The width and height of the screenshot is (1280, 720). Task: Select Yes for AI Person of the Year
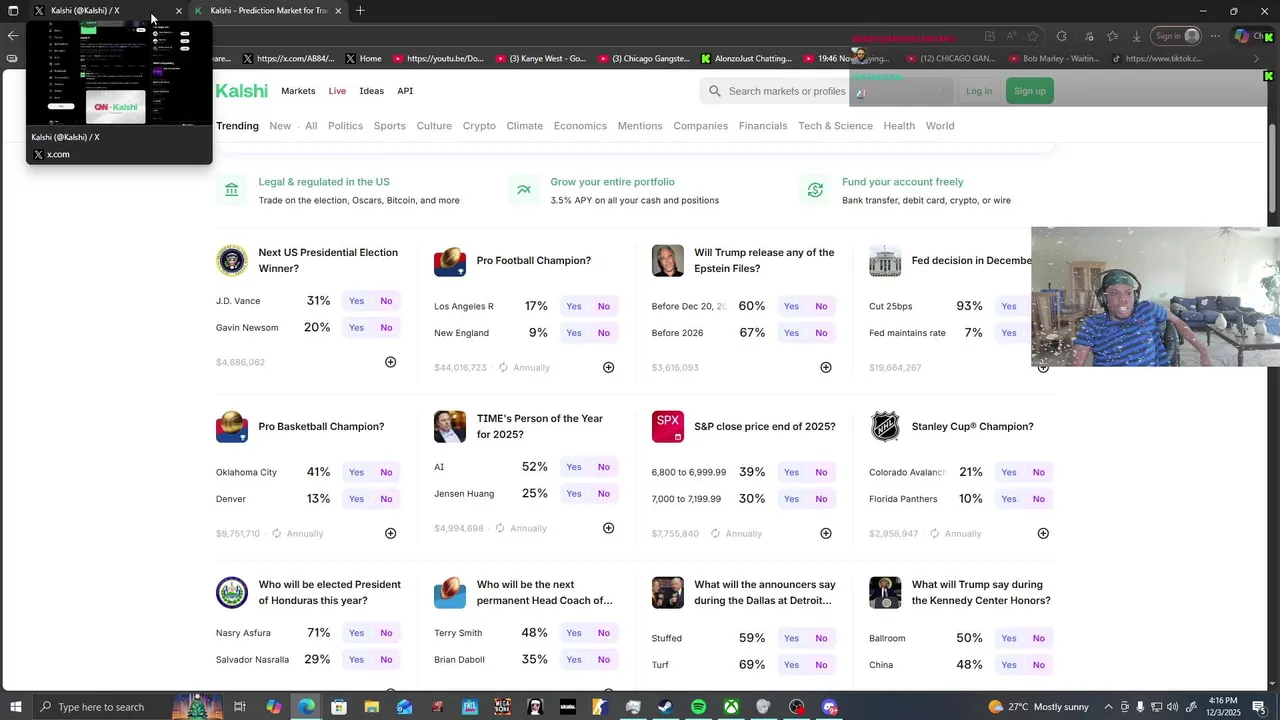click(574, 467)
